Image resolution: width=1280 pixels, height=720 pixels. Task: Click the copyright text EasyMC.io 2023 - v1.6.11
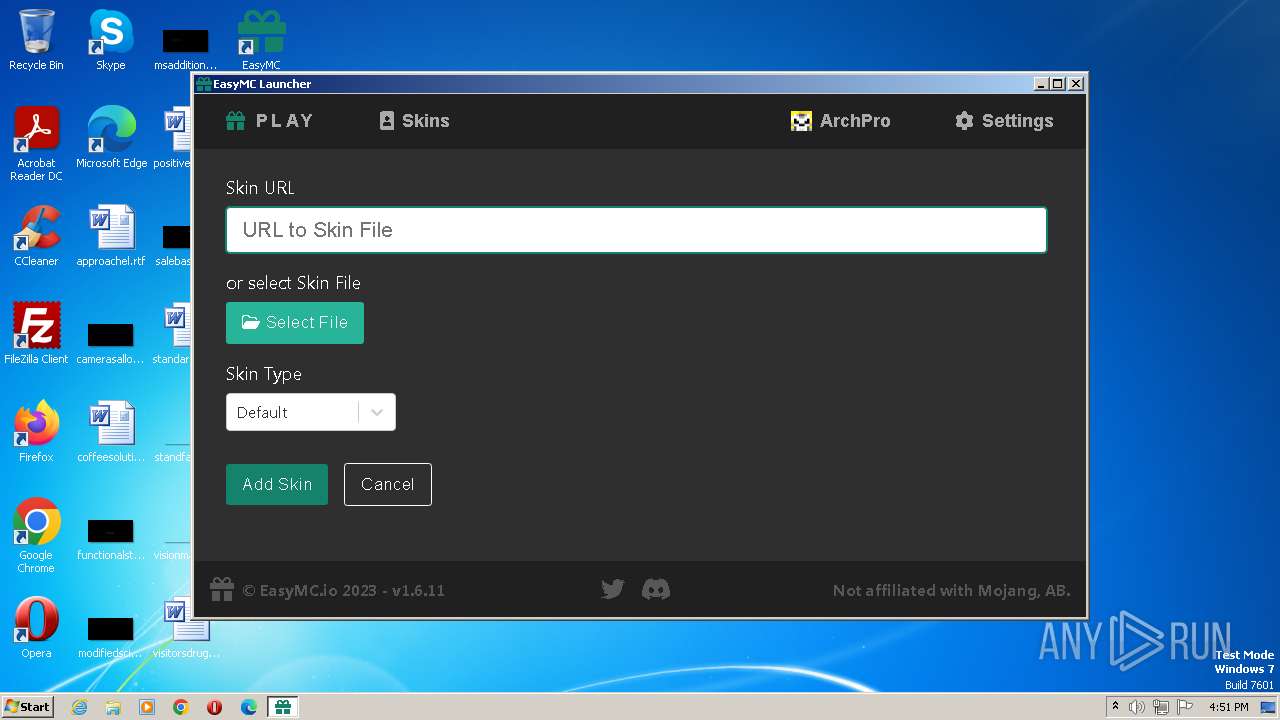point(343,590)
